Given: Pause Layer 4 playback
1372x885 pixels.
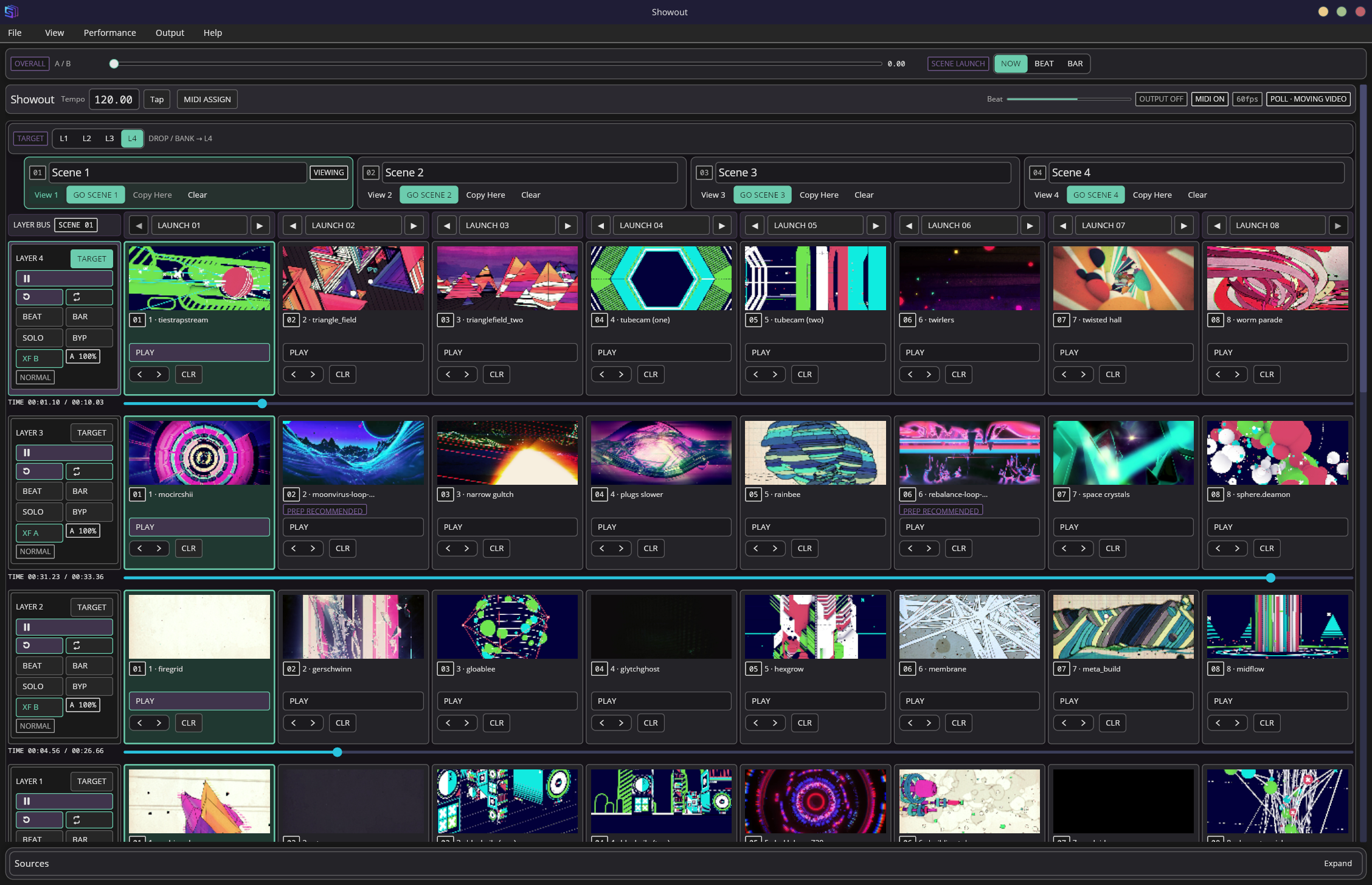Looking at the screenshot, I should 64,279.
